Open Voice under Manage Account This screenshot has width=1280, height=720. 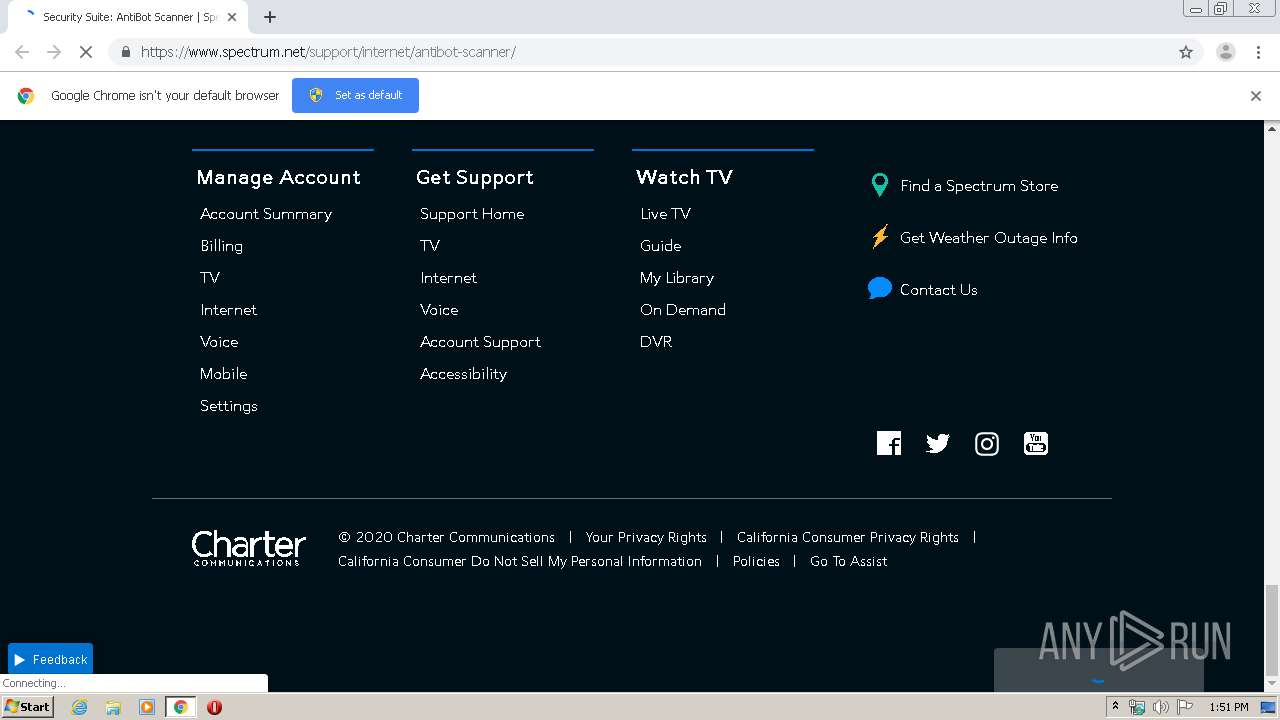[x=219, y=341]
